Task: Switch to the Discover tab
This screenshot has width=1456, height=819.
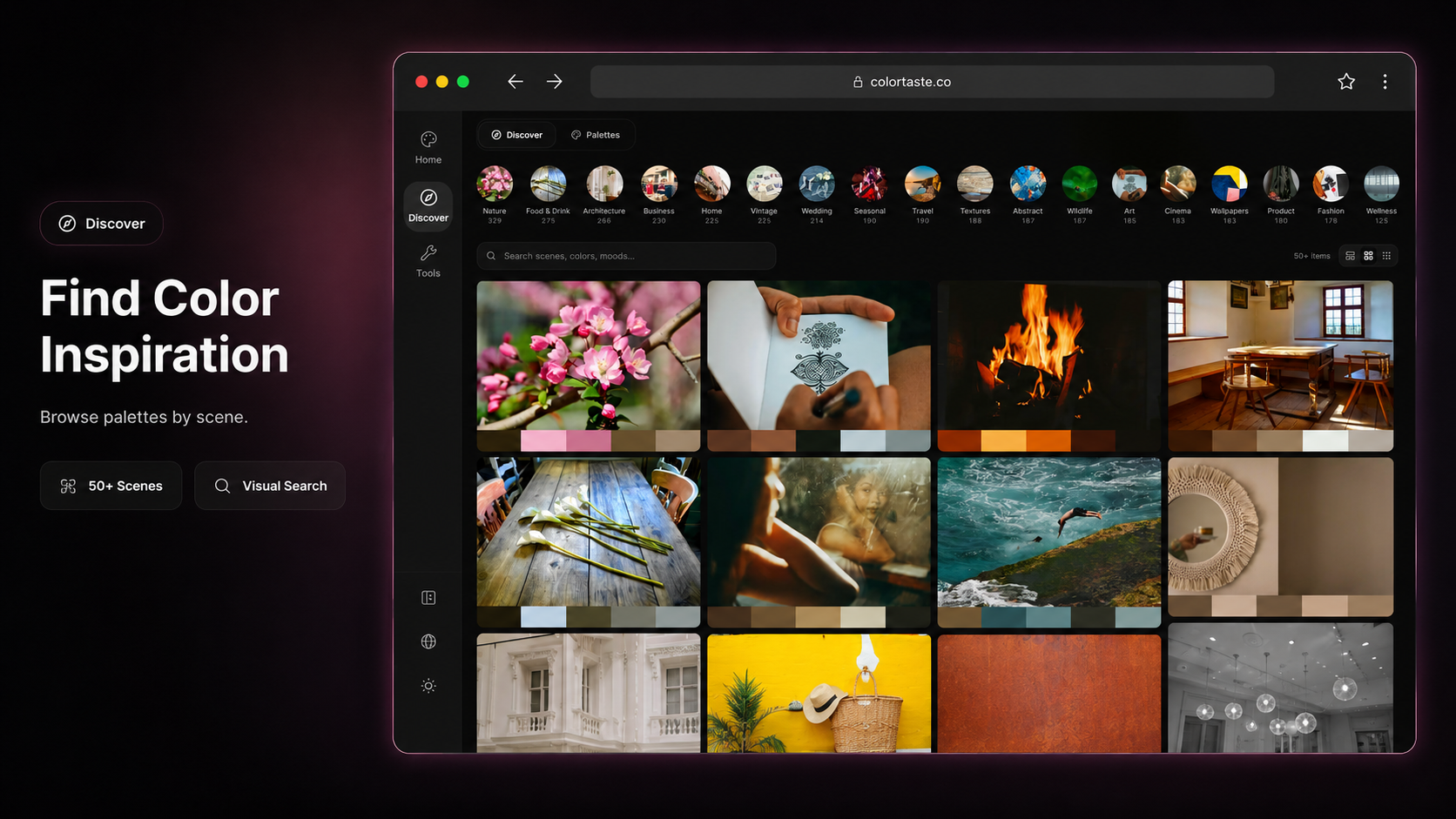Action: [517, 135]
